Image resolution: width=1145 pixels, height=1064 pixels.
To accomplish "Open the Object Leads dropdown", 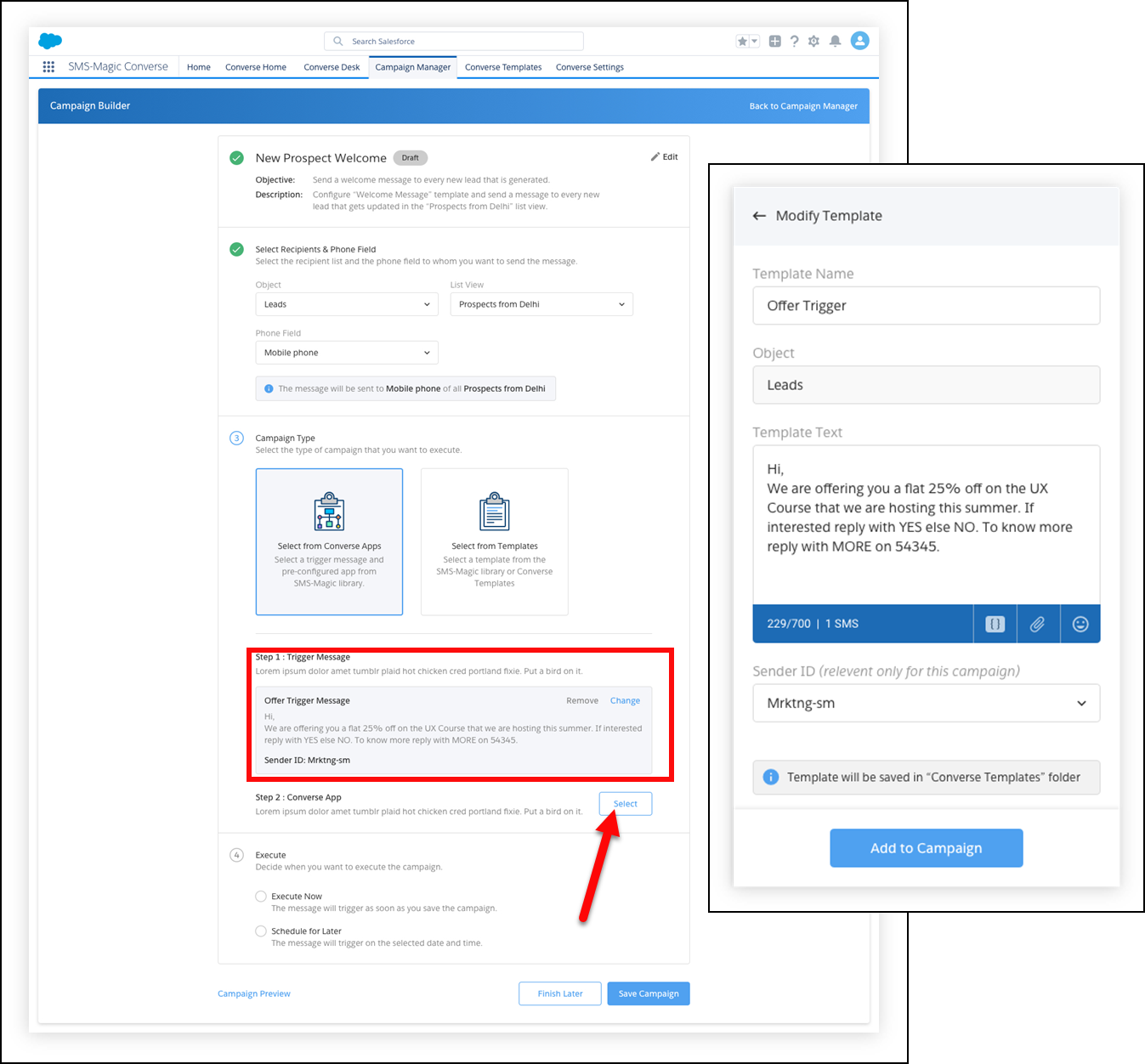I will 347,304.
